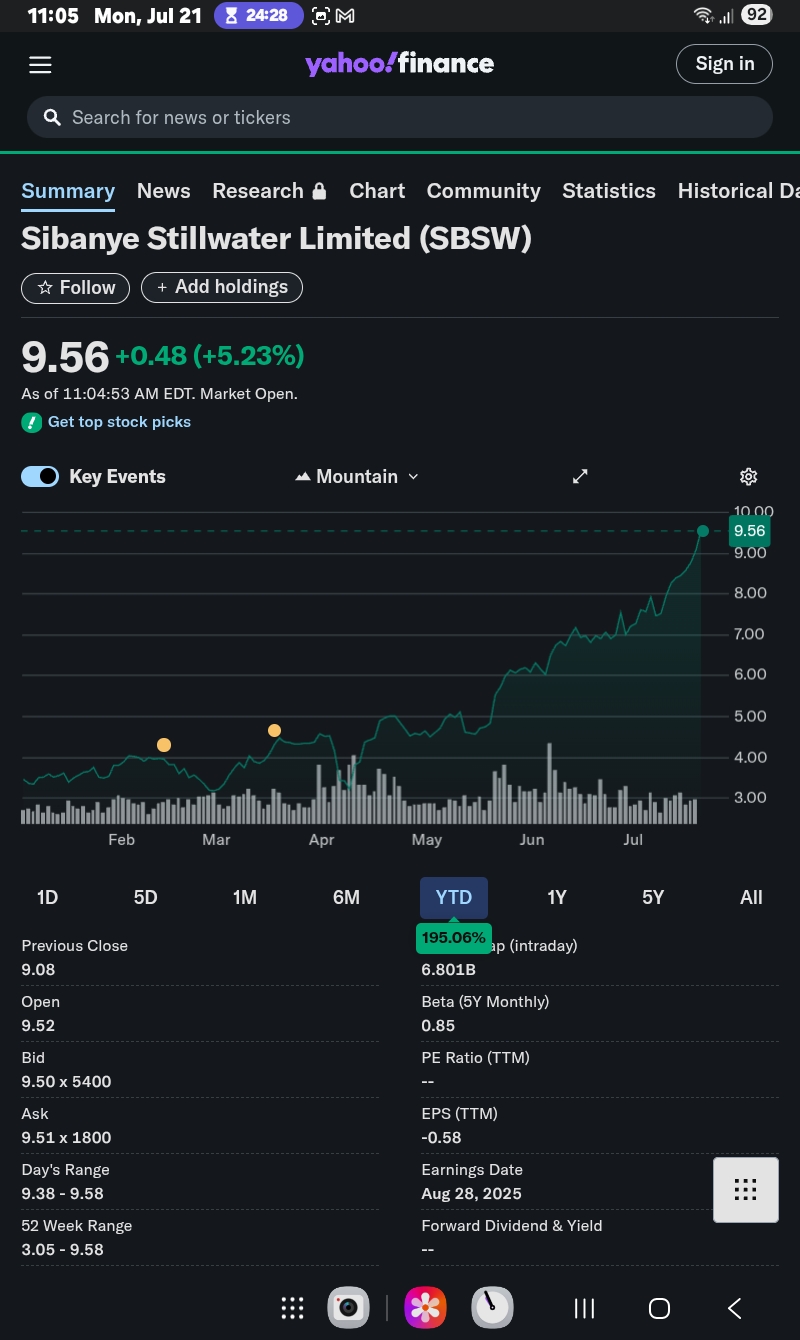Screen dimensions: 800x1340
Task: Tap the Yahoo Finance logo
Action: coord(399,64)
